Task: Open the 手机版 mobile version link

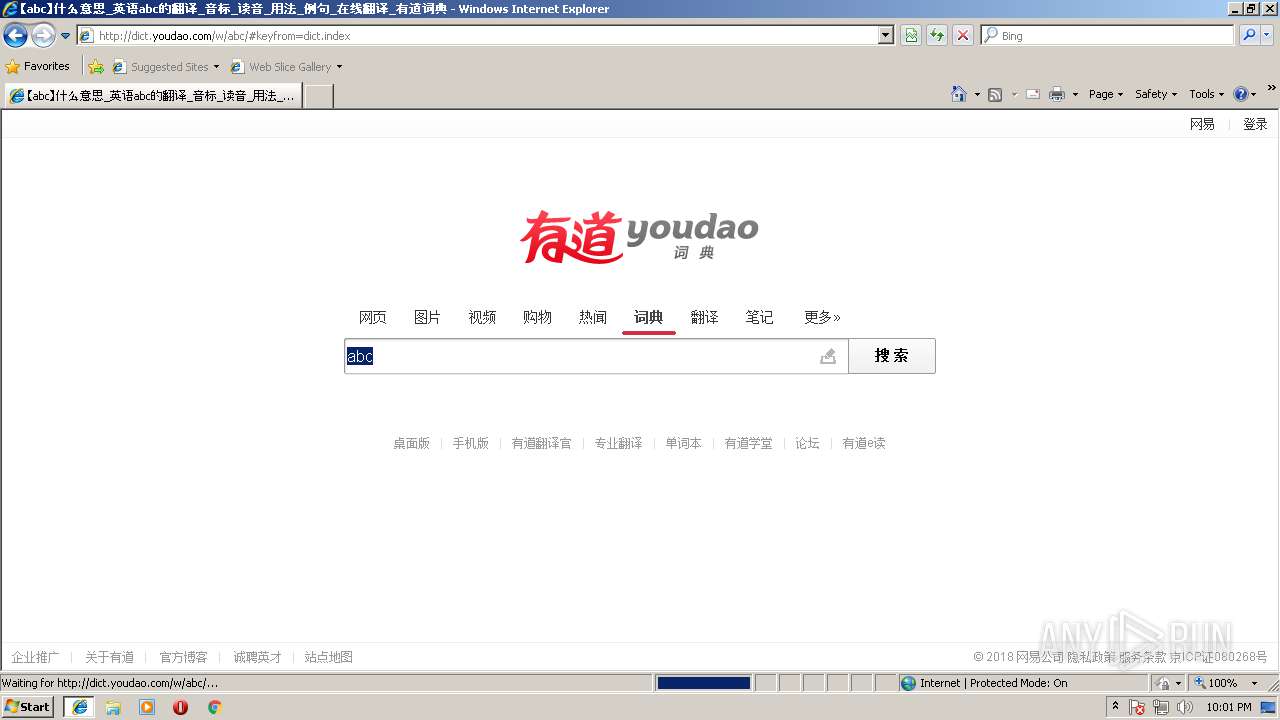Action: (x=470, y=443)
